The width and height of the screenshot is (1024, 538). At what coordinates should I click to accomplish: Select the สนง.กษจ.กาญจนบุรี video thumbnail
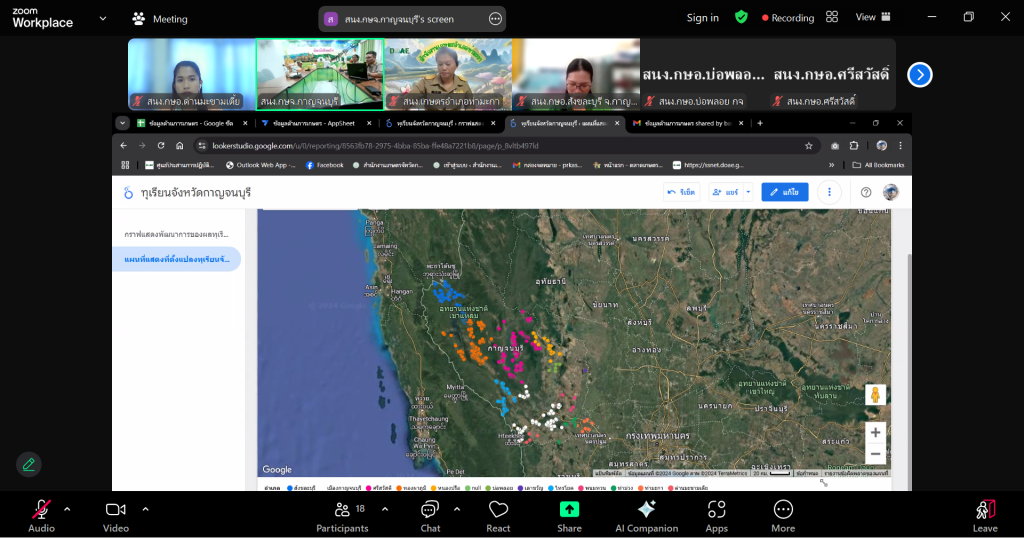[320, 74]
